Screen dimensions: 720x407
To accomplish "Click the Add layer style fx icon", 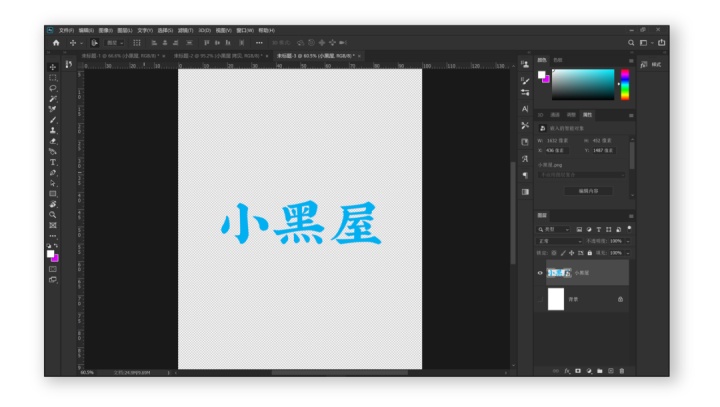I will [567, 371].
